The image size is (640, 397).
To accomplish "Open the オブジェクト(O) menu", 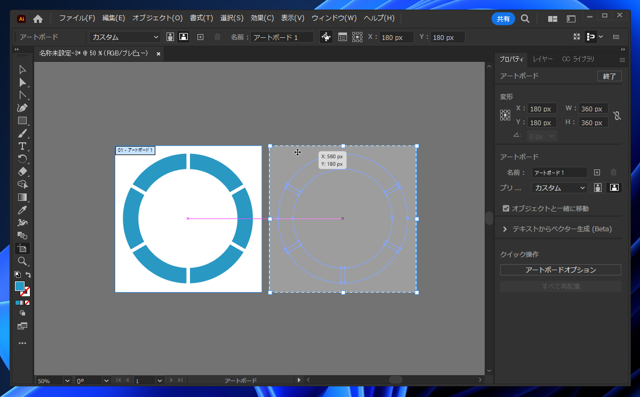I will [x=158, y=18].
